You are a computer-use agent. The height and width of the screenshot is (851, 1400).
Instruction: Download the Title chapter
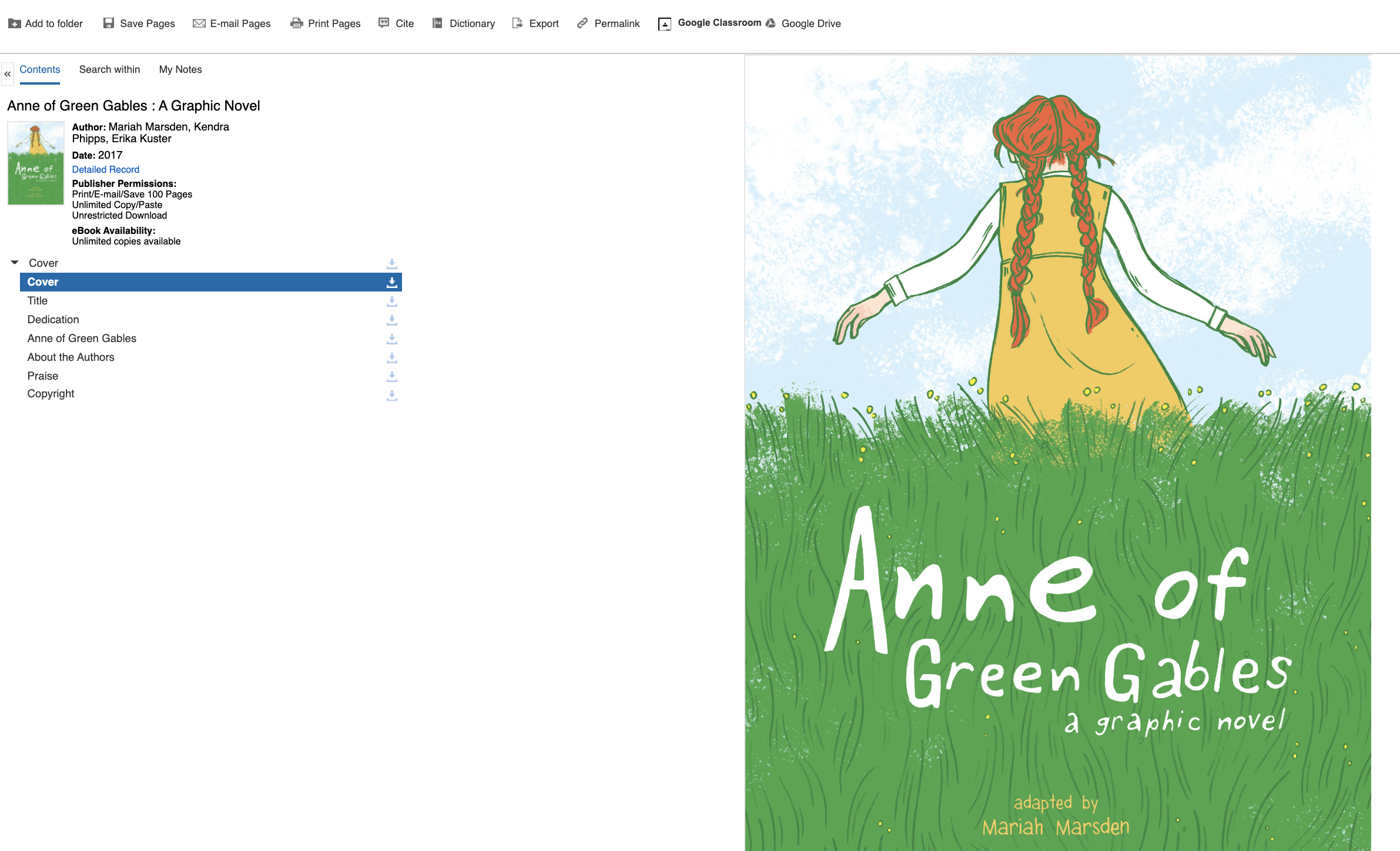pos(392,301)
